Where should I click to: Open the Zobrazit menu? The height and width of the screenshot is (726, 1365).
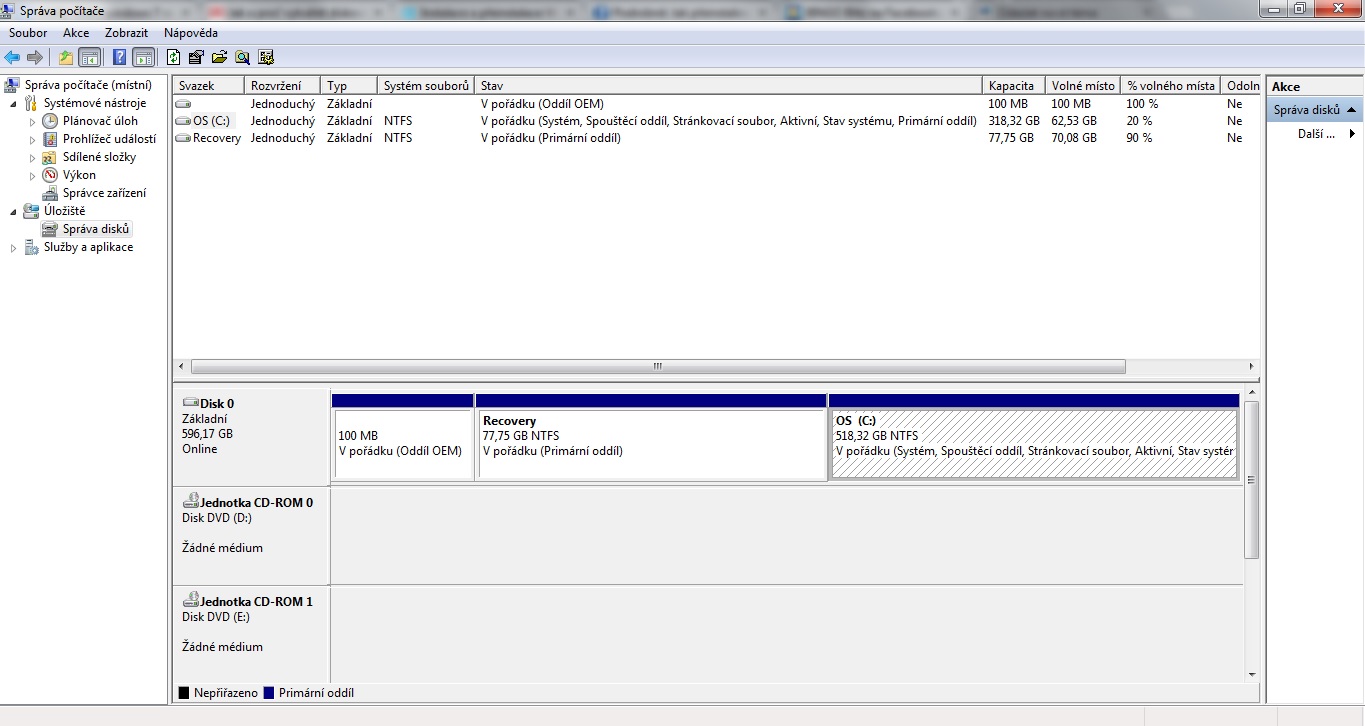[x=126, y=33]
